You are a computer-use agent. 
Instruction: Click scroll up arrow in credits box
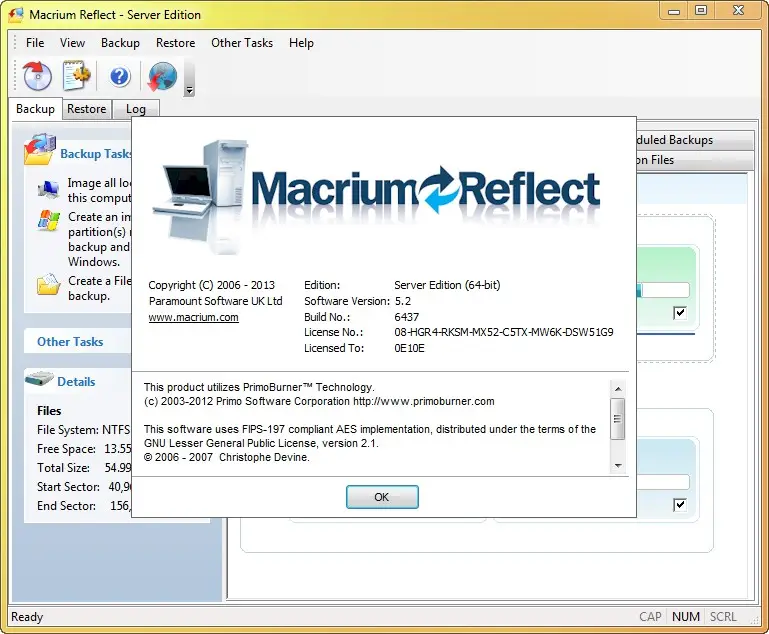(618, 389)
